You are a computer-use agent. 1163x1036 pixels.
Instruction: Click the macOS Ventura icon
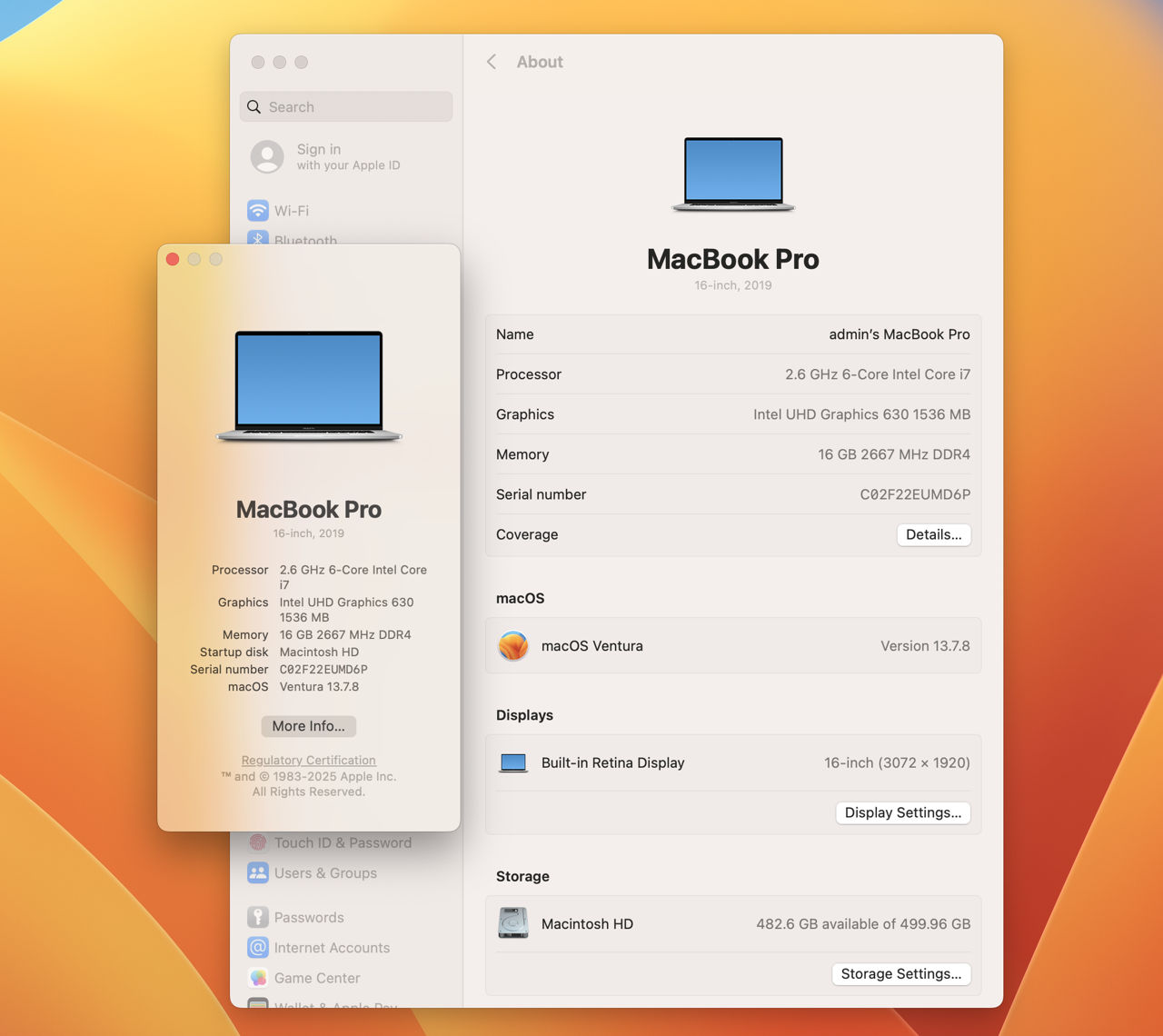[x=513, y=646]
